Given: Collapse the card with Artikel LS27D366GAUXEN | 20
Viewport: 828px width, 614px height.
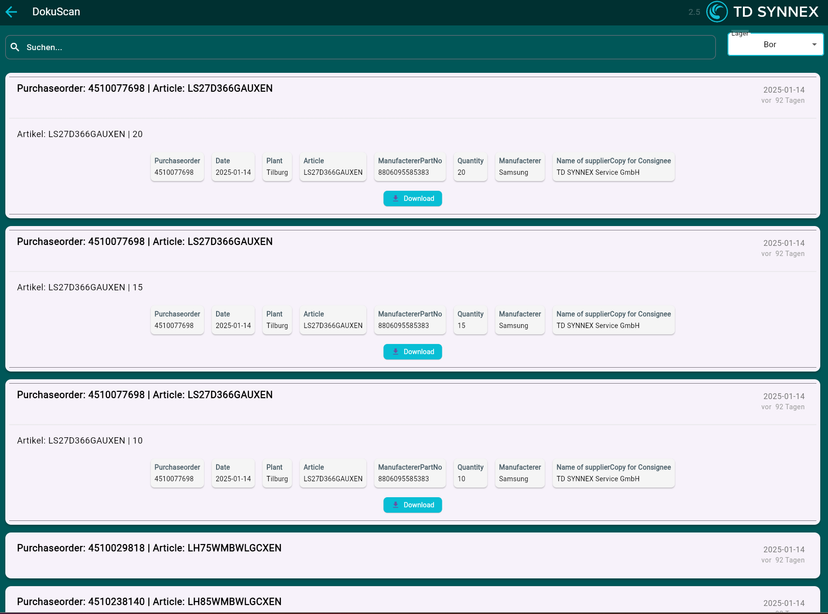Looking at the screenshot, I should (x=412, y=95).
